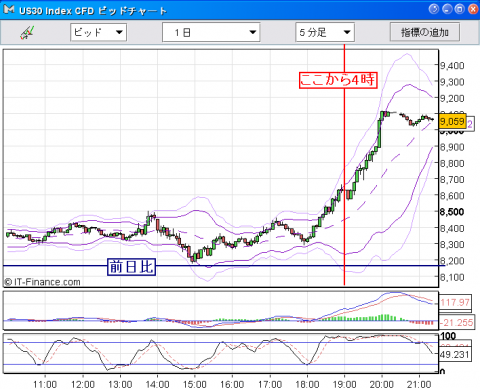The height and width of the screenshot is (389, 480).
Task: Click the 前日比 blue label
Action: [x=131, y=267]
